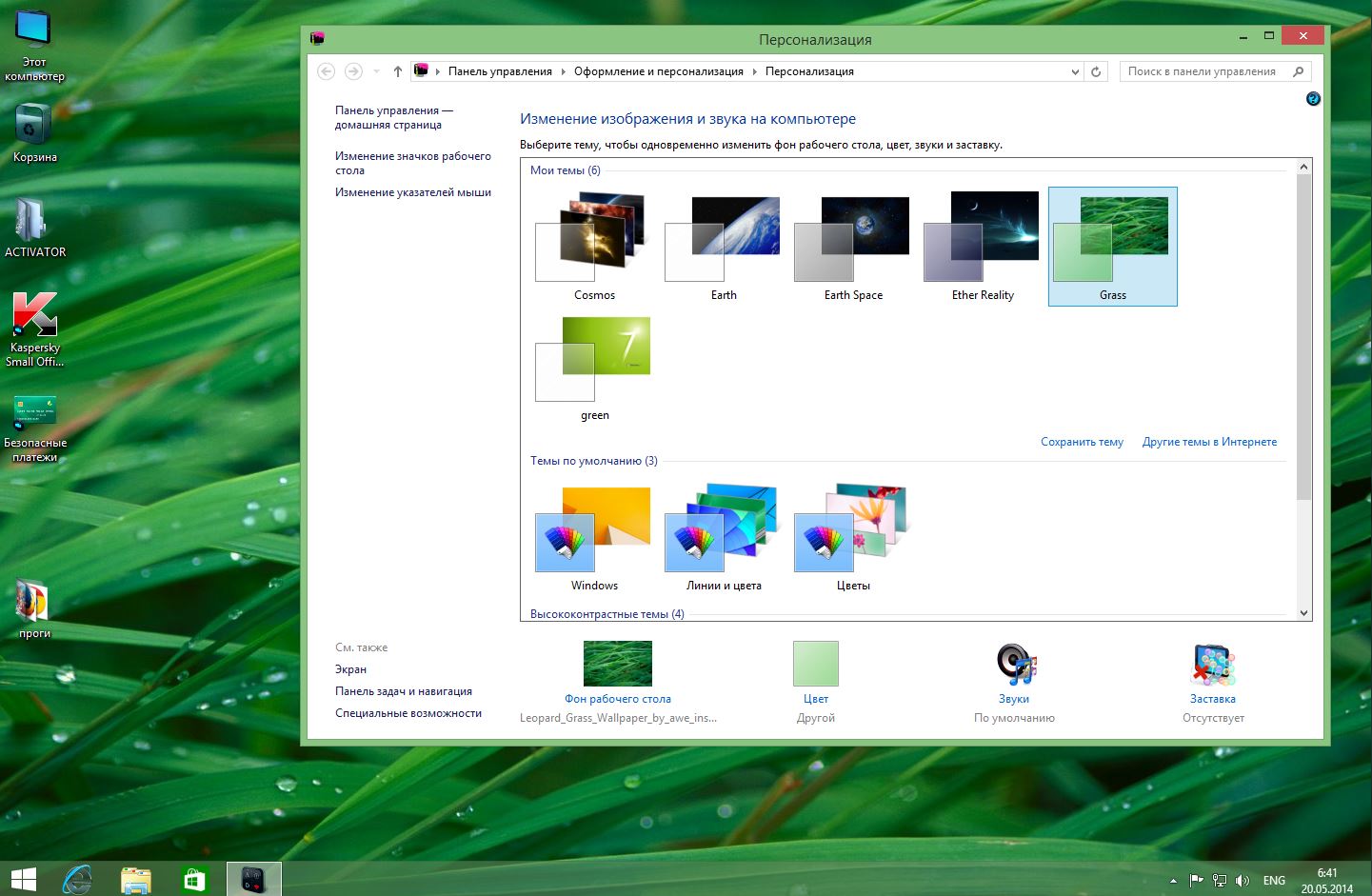
Task: Click 'Панель управления' in the breadcrumb
Action: coord(500,71)
